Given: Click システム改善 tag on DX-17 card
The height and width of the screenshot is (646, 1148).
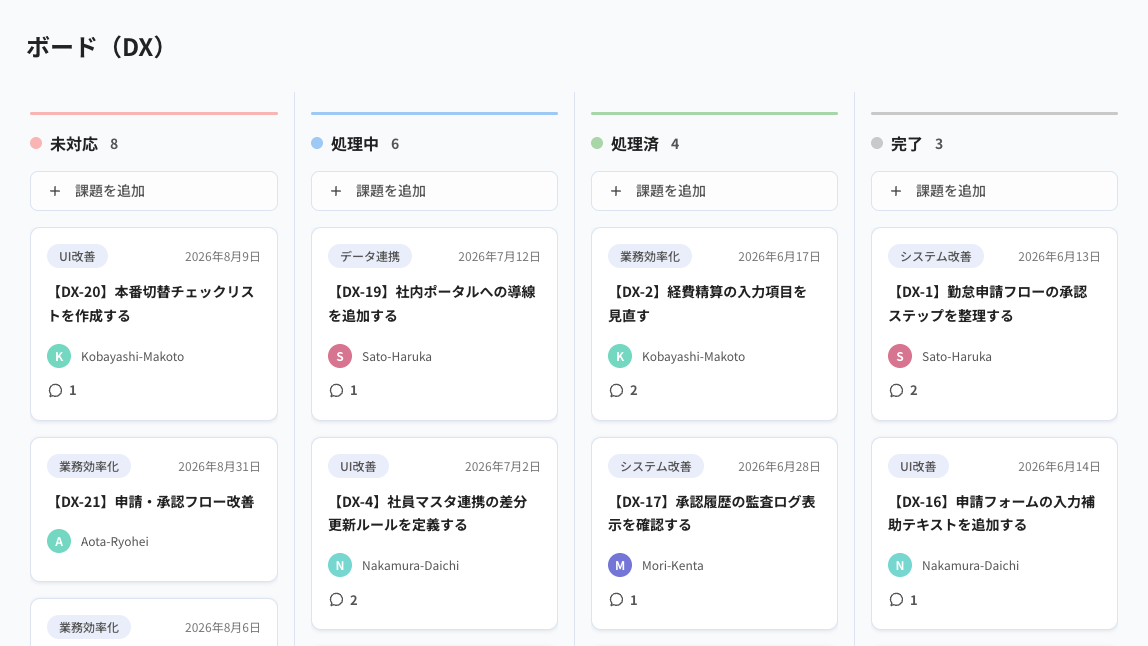Looking at the screenshot, I should 656,467.
